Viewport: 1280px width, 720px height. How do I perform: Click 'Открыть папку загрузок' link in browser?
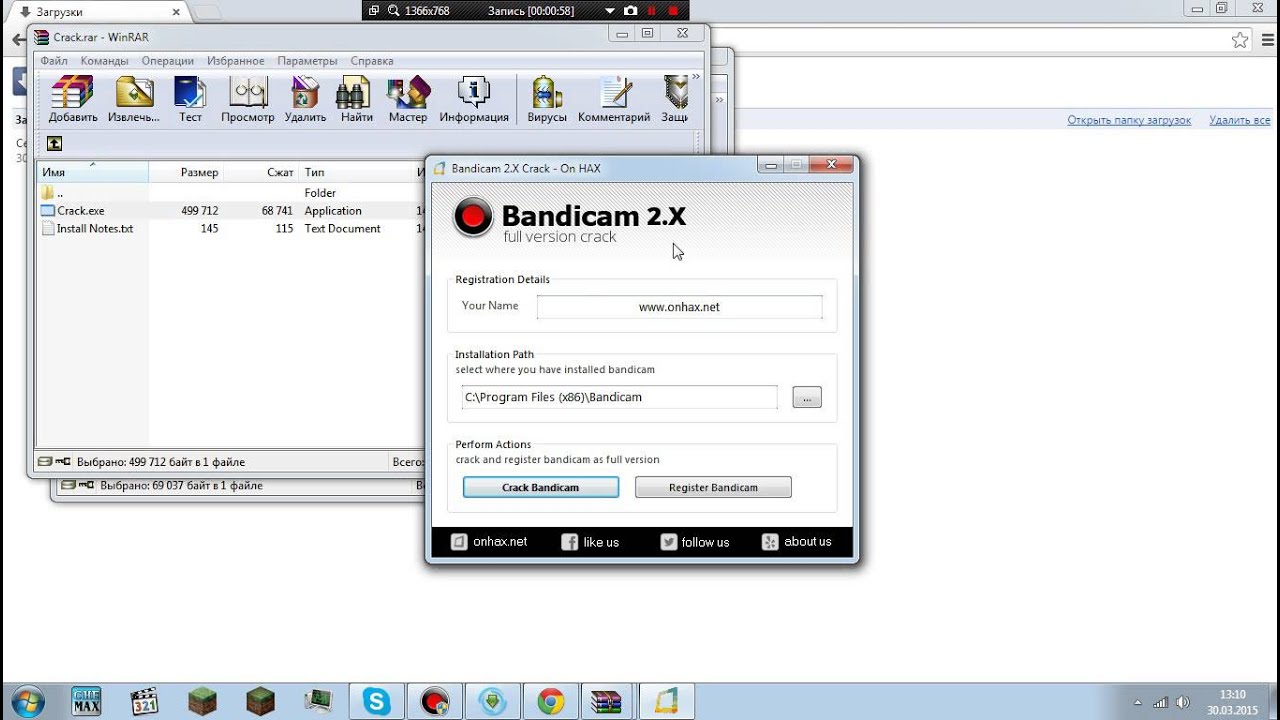click(x=1129, y=120)
